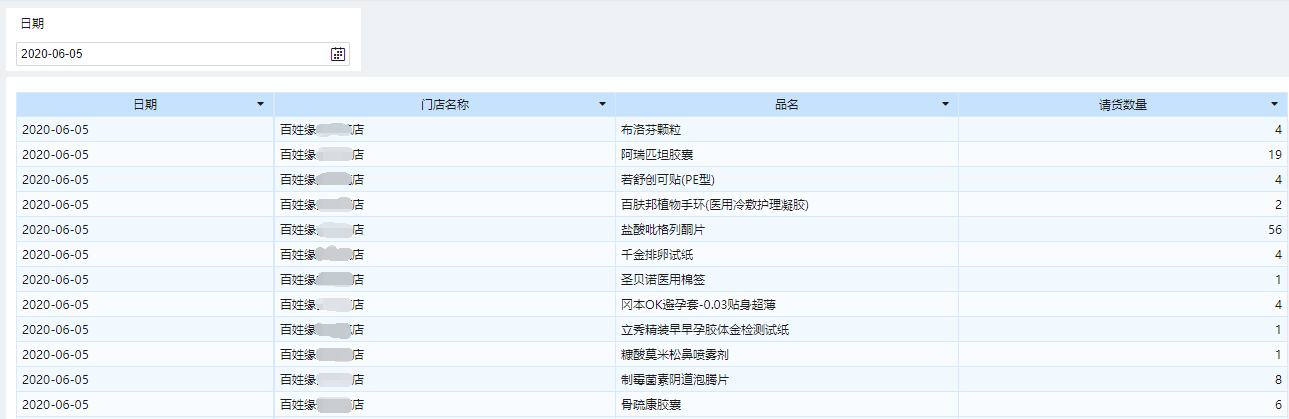Select the 糠酸莫米松鼻喷雾剂 product cell

787,354
